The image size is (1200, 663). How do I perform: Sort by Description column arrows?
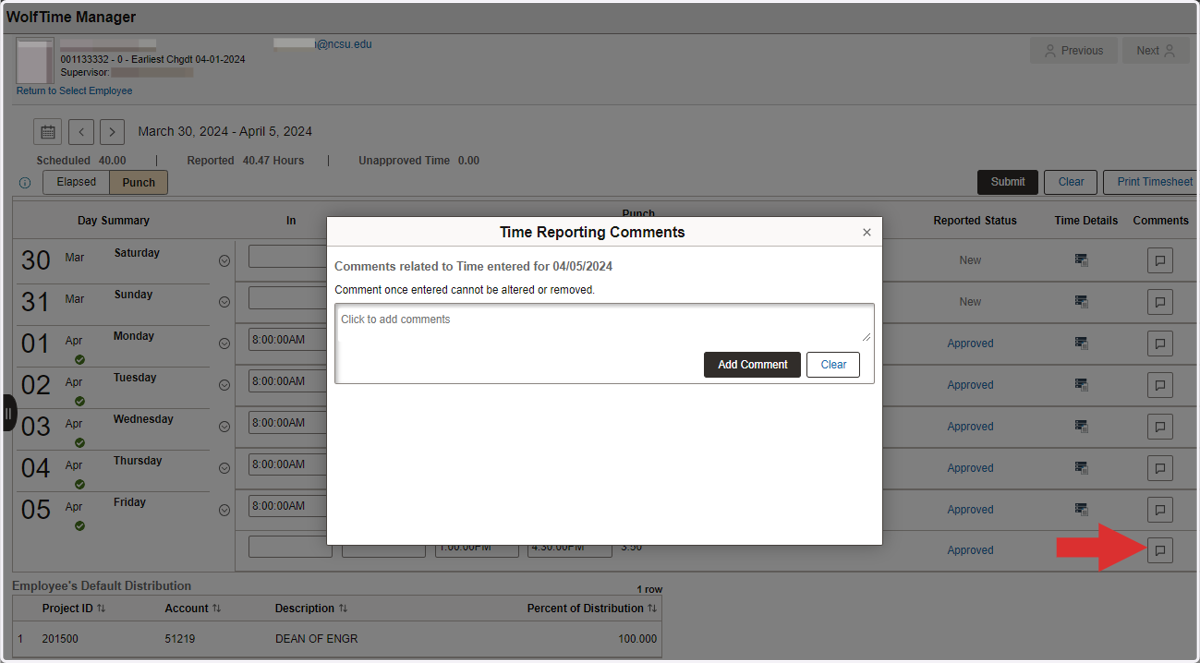tap(343, 608)
